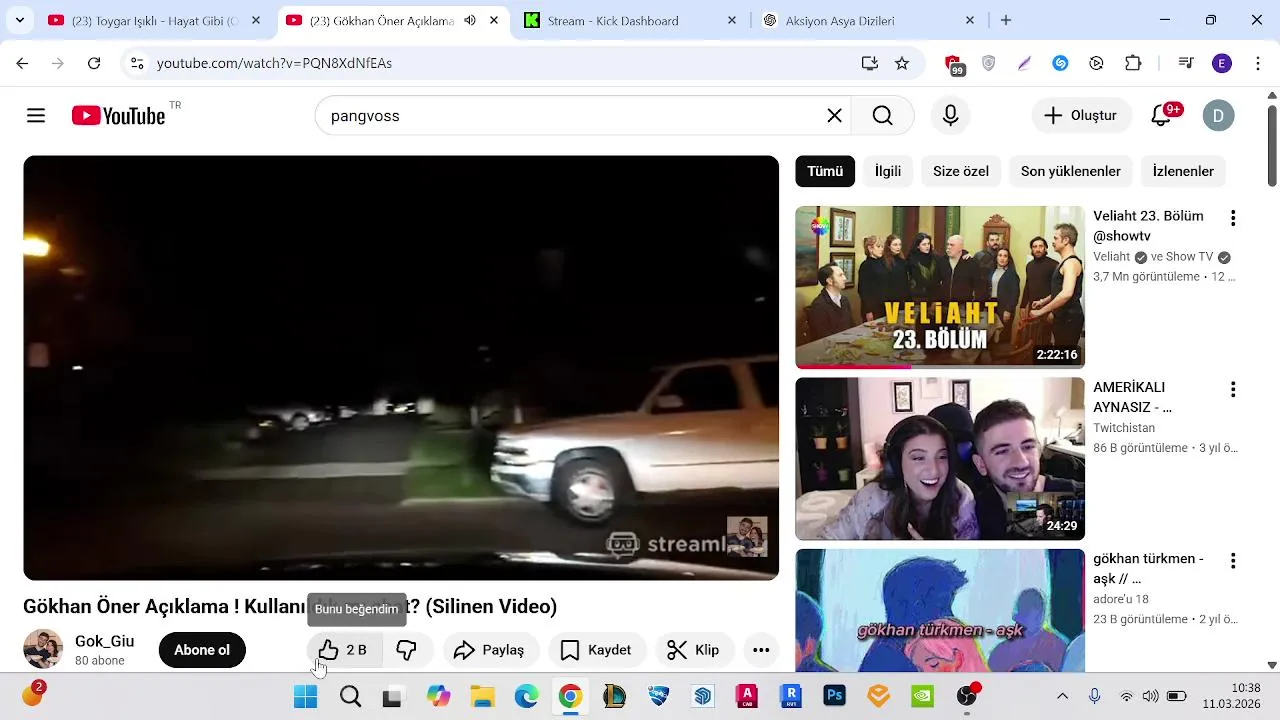
Task: Open Windows Start menu
Action: (x=306, y=697)
